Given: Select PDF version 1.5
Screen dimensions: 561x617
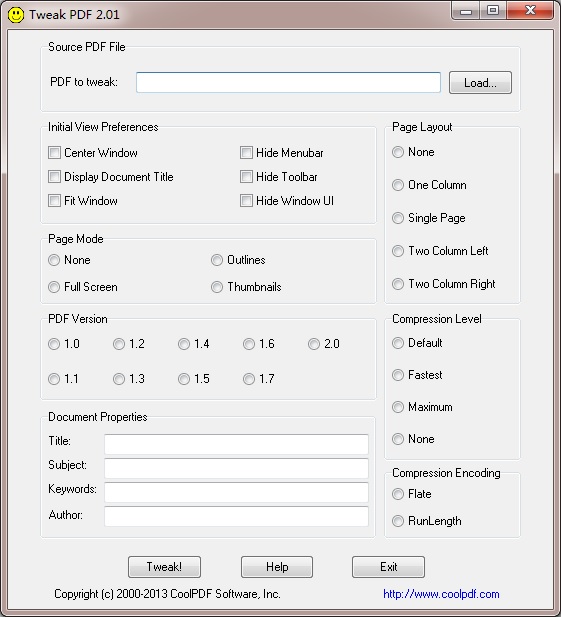Looking at the screenshot, I should tap(184, 379).
